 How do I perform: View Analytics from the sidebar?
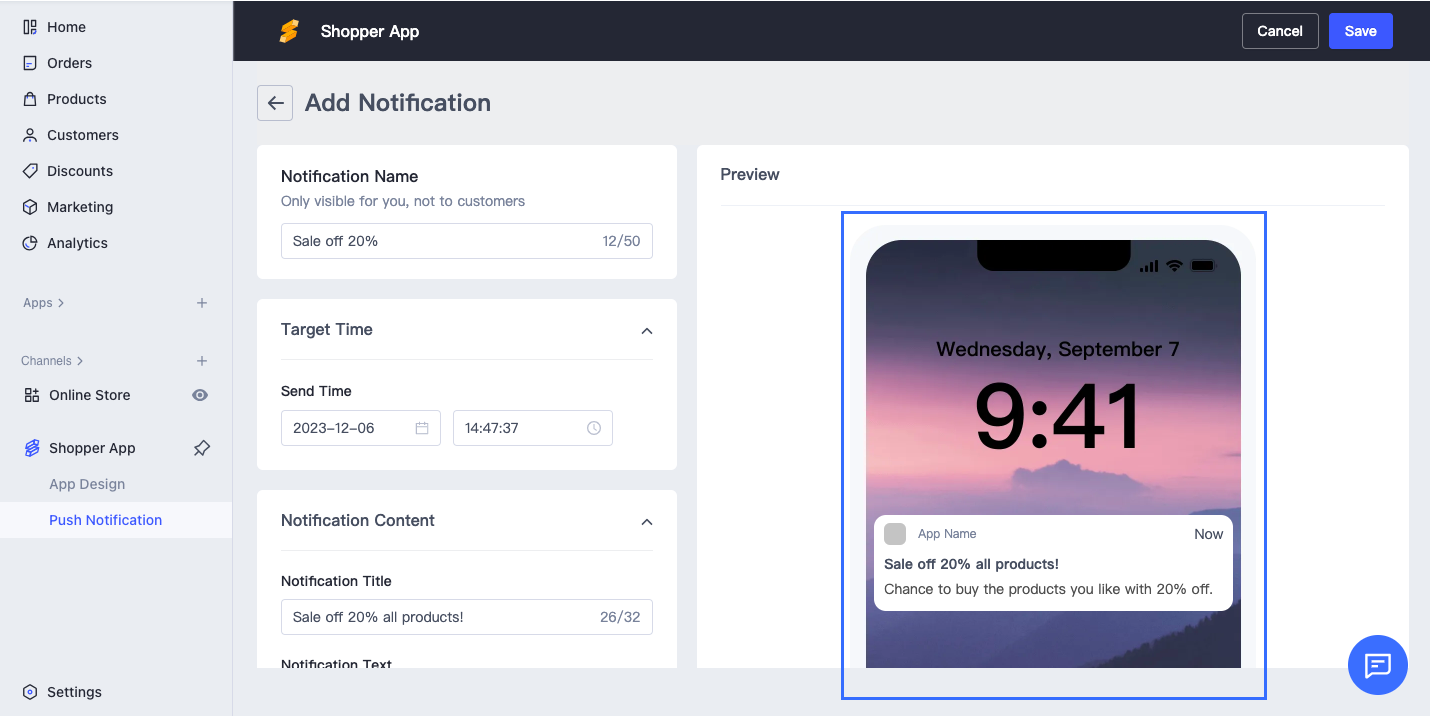[76, 242]
